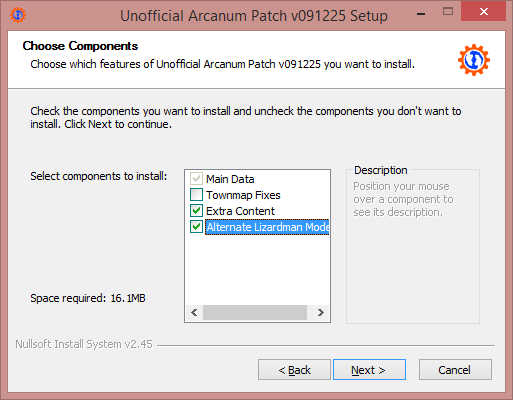Close the setup window

[x=484, y=12]
